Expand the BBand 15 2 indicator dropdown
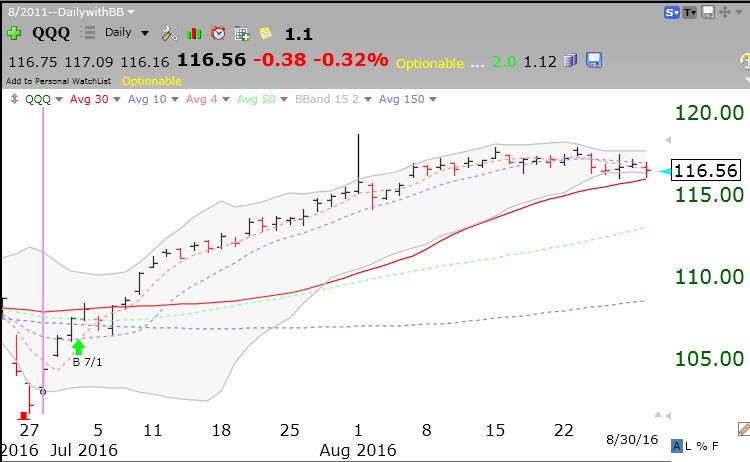Viewport: 750px width, 462px height. click(x=368, y=99)
